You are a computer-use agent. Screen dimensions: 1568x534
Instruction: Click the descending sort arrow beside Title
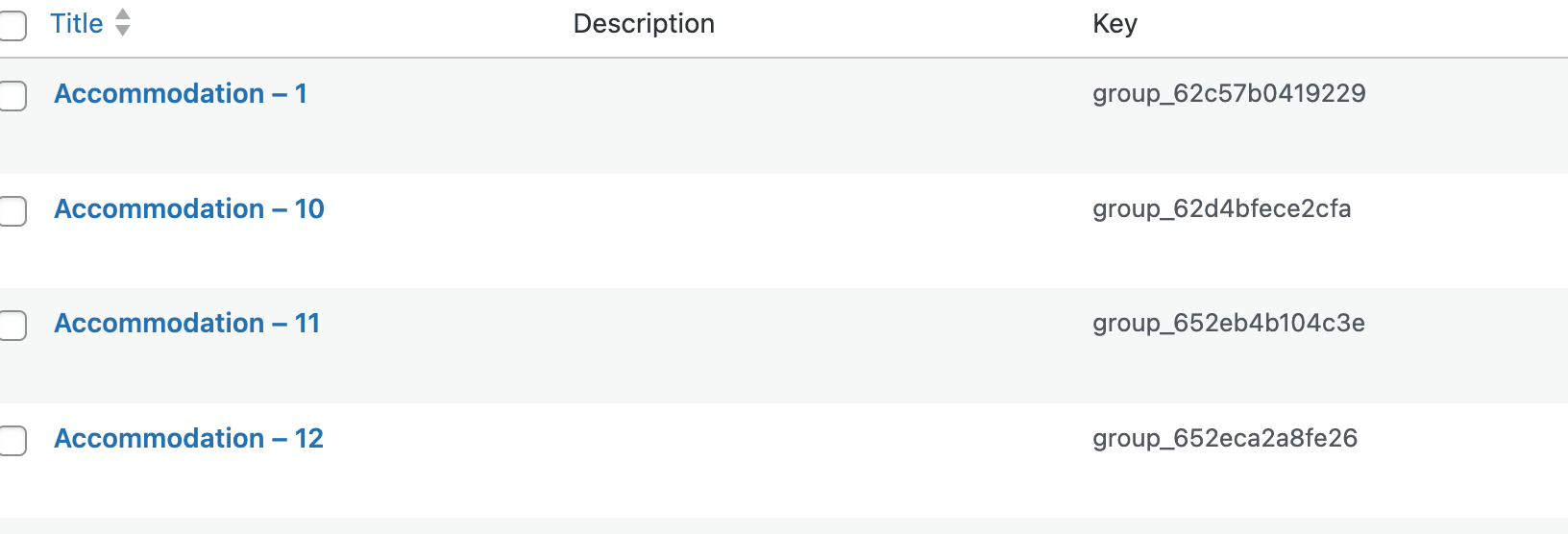(122, 31)
